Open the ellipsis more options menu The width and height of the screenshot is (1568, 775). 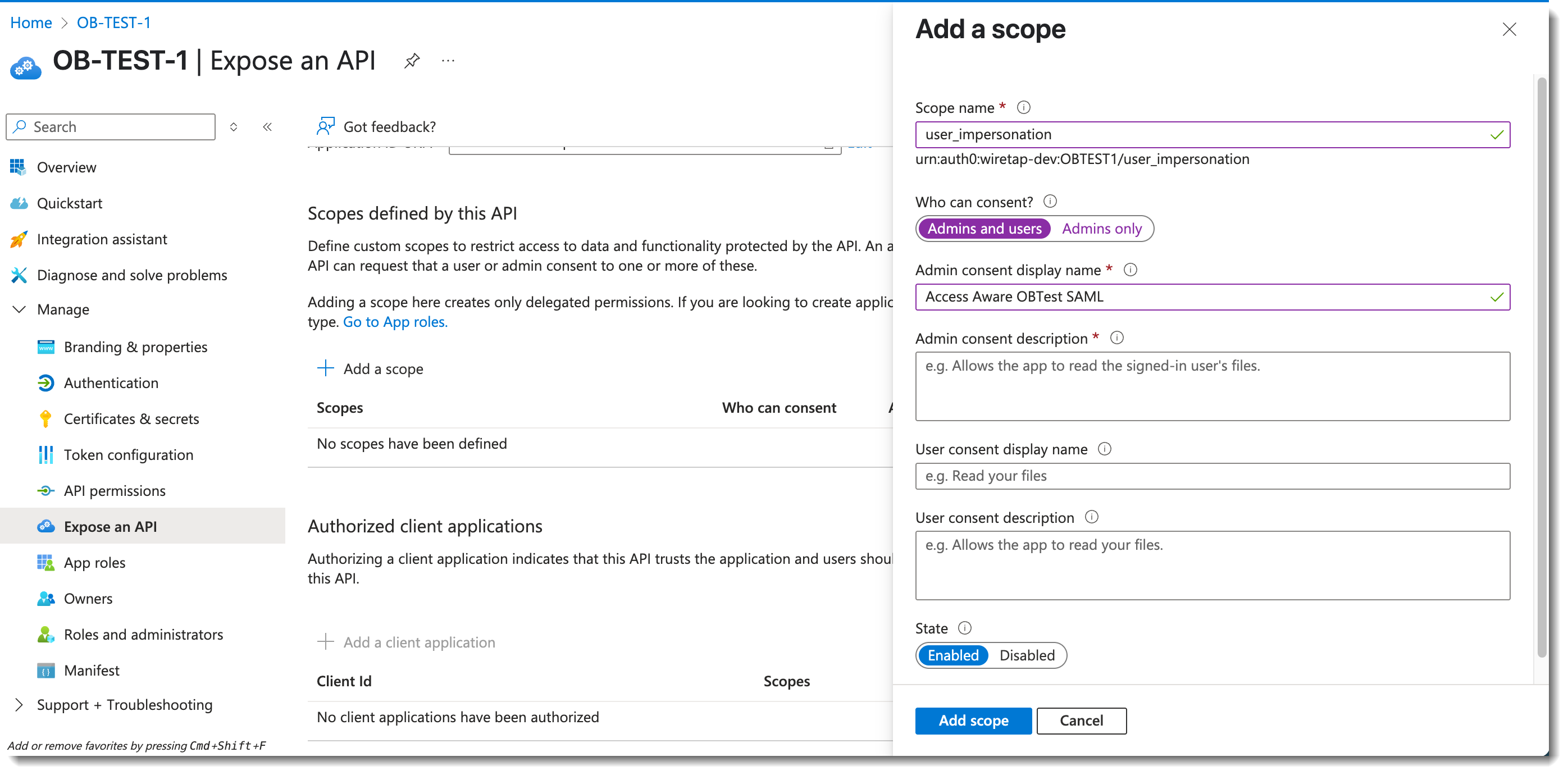pos(448,60)
